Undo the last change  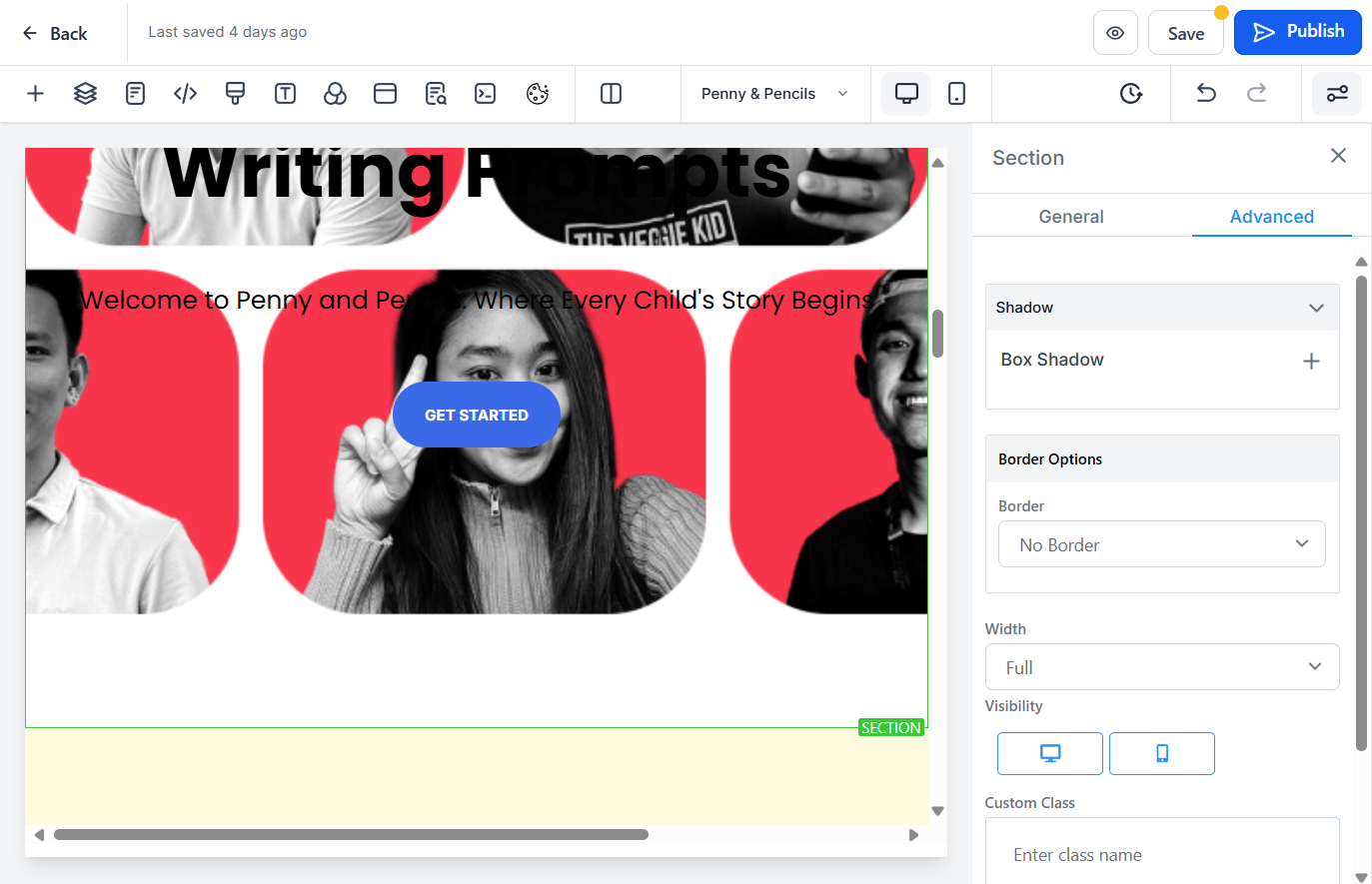1206,94
